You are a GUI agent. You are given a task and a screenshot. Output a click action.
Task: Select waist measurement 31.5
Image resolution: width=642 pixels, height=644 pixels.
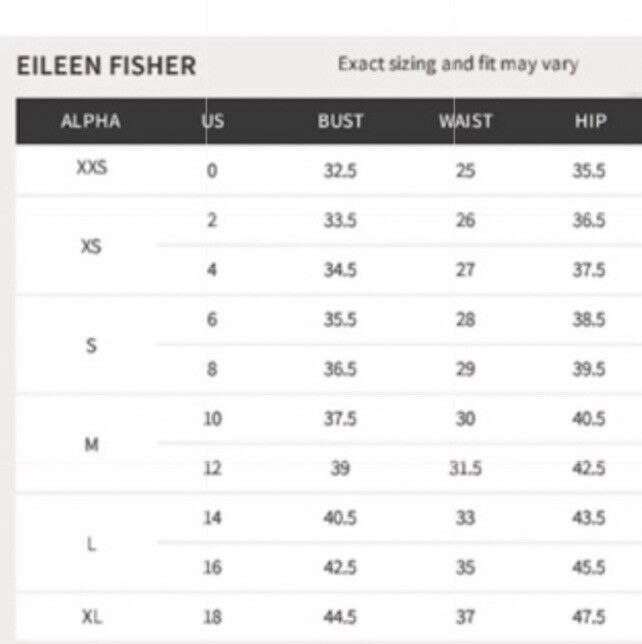(465, 468)
